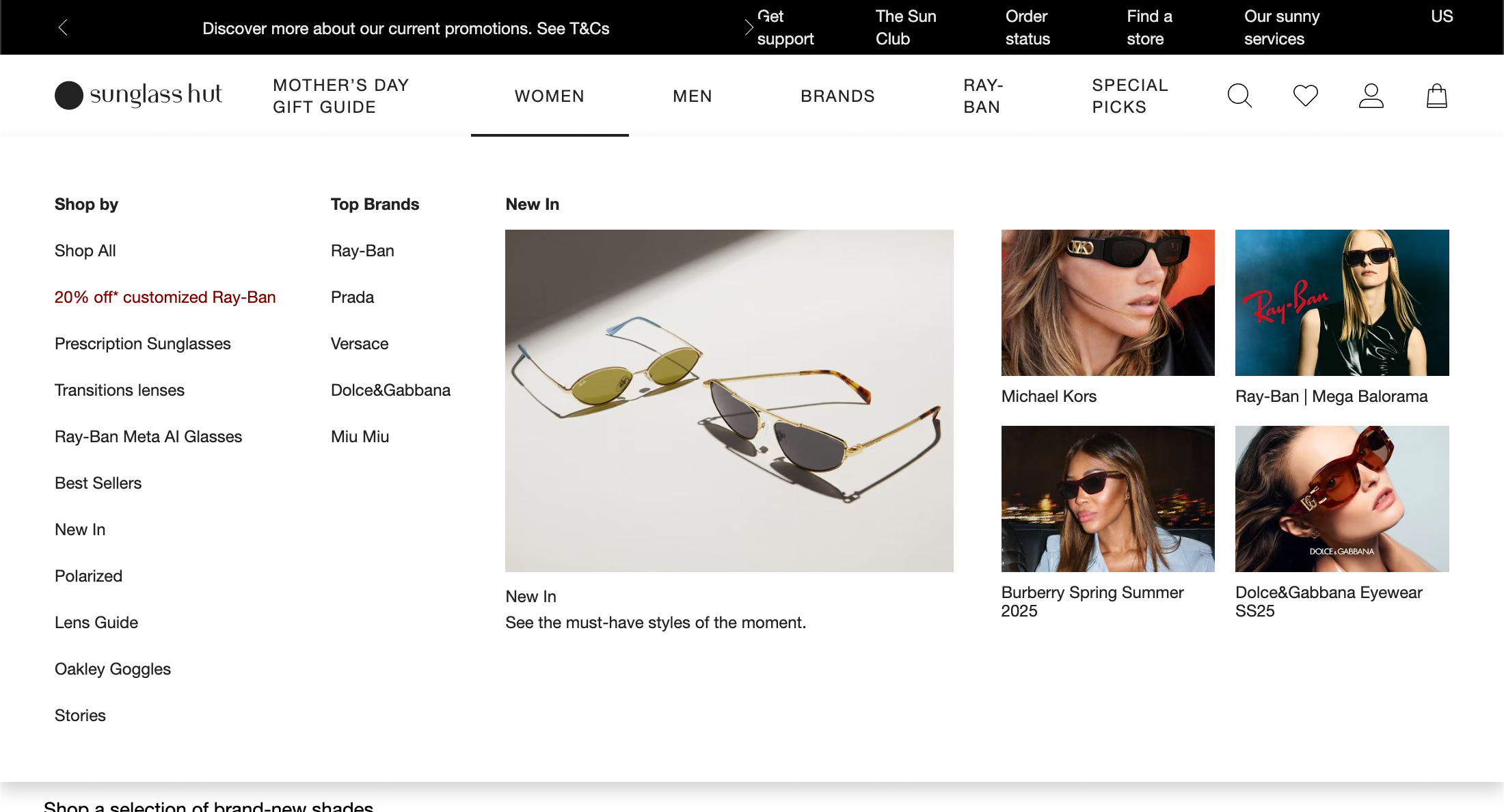Open Shop All under Shop by
The width and height of the screenshot is (1504, 812).
coord(85,250)
